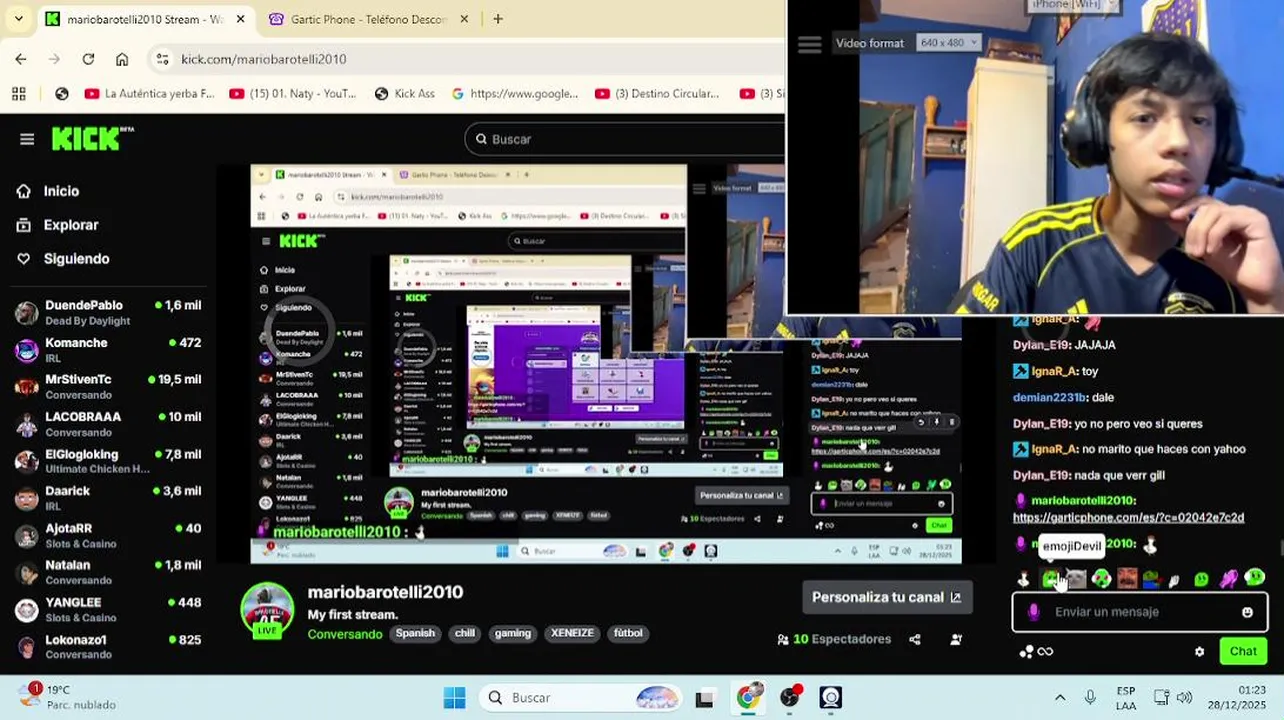Screen dimensions: 1284x720
Task: Open the Chrome apps grid in bookmarks bar
Action: (18, 94)
